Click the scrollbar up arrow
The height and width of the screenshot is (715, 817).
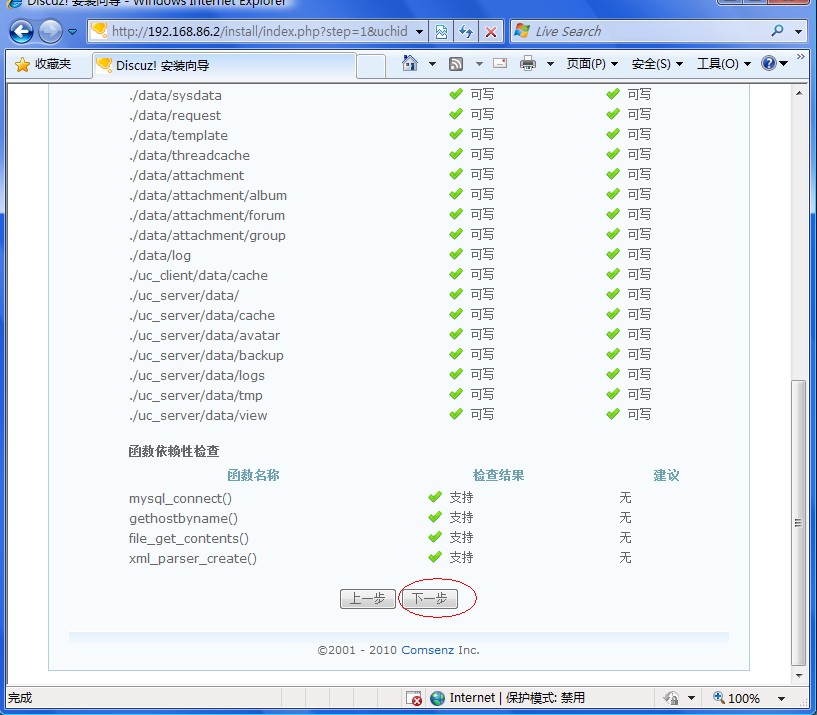[799, 93]
